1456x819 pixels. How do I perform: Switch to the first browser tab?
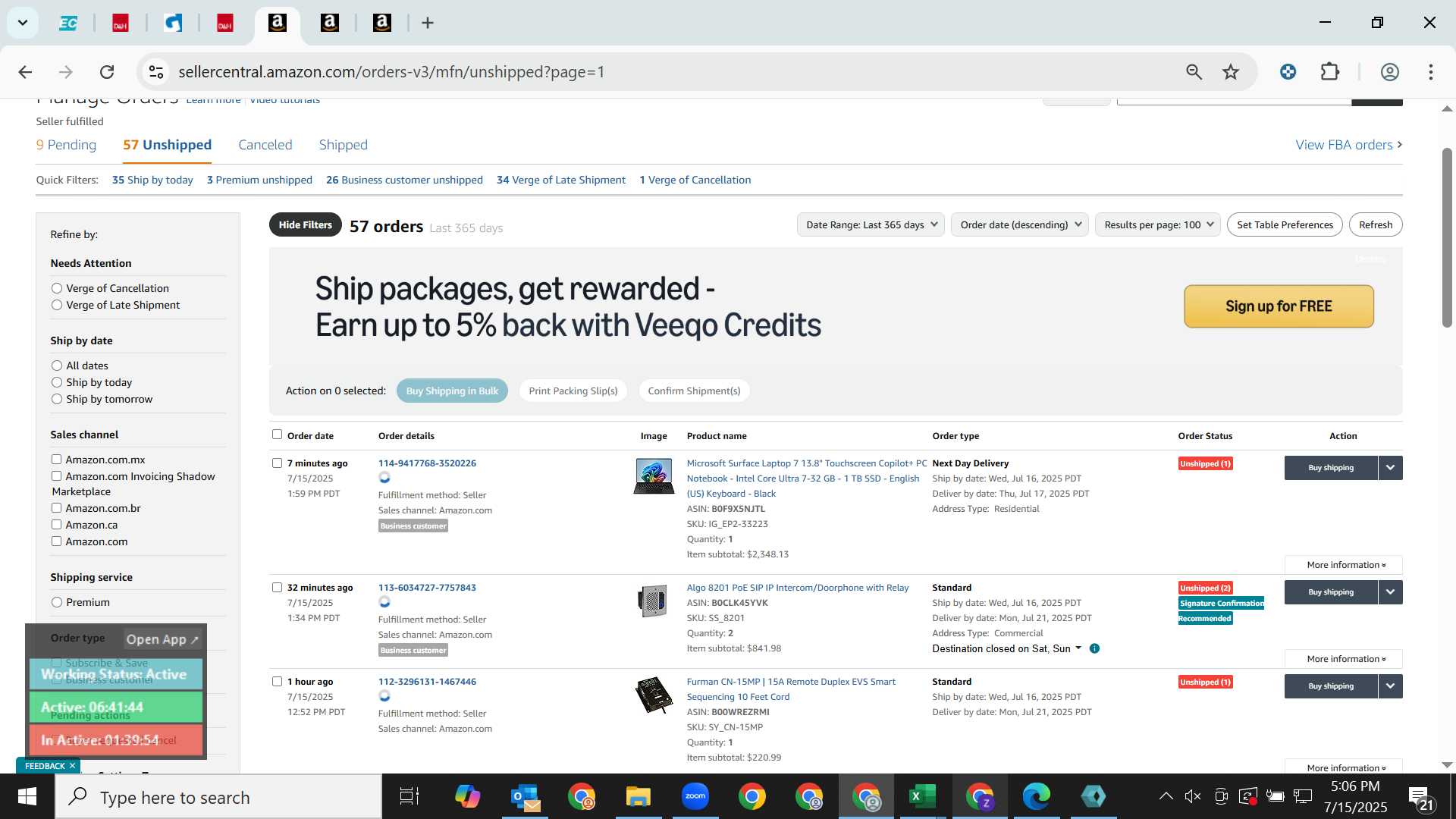coord(68,23)
